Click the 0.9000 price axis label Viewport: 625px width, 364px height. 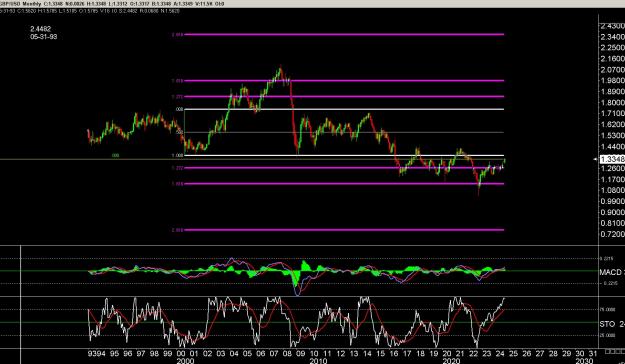(613, 212)
